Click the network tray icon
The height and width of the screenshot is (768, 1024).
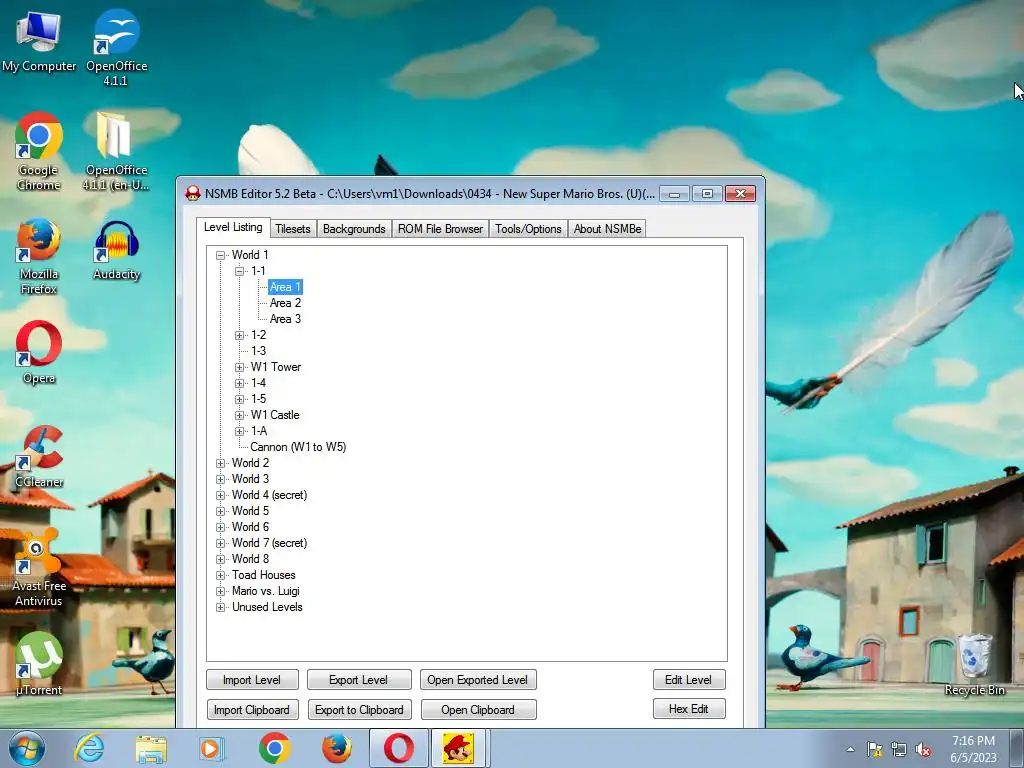[899, 750]
